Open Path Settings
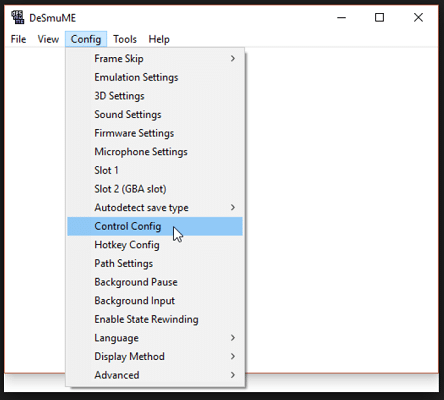This screenshot has height=400, width=444. click(x=155, y=264)
